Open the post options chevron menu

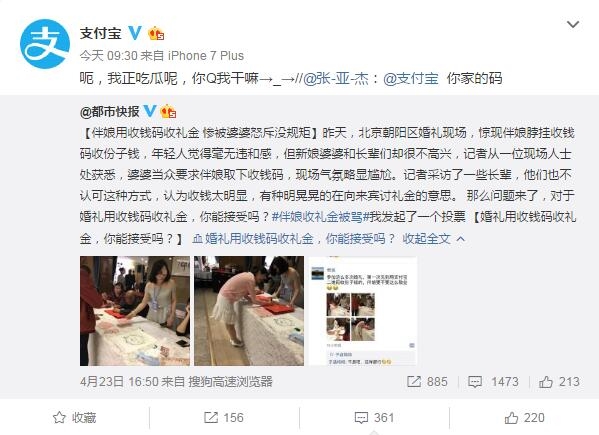(573, 25)
